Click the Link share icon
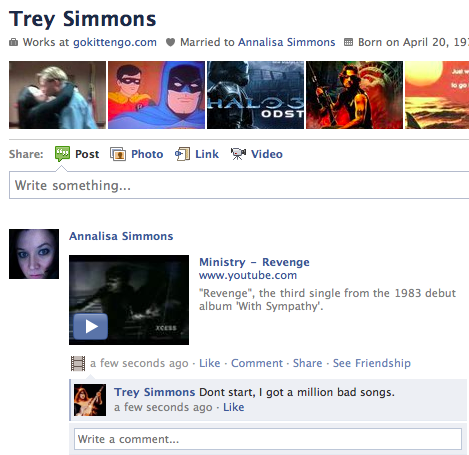 [x=182, y=154]
